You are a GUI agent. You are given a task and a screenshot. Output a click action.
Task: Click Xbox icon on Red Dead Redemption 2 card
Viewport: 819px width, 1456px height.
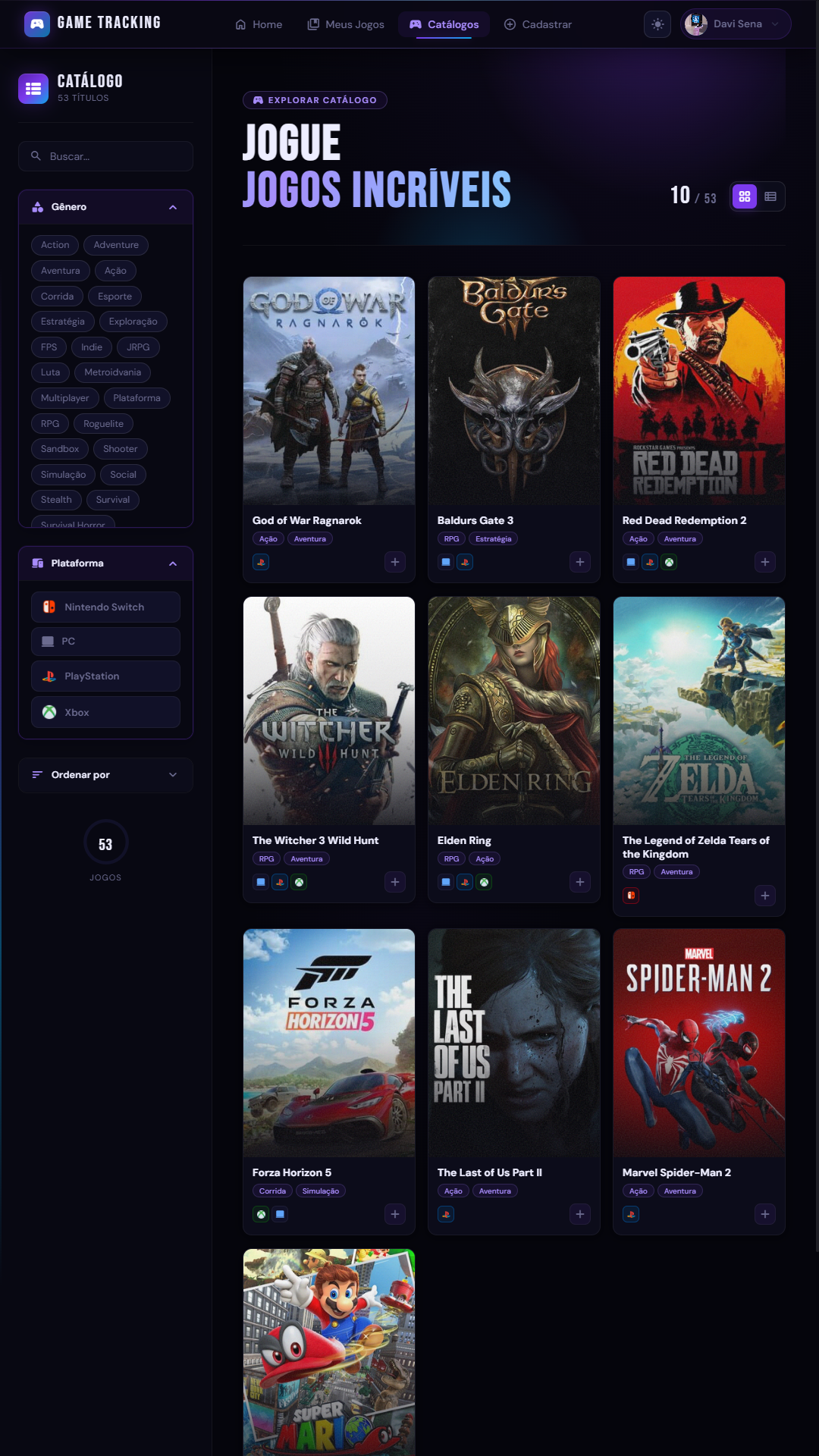pyautogui.click(x=669, y=562)
